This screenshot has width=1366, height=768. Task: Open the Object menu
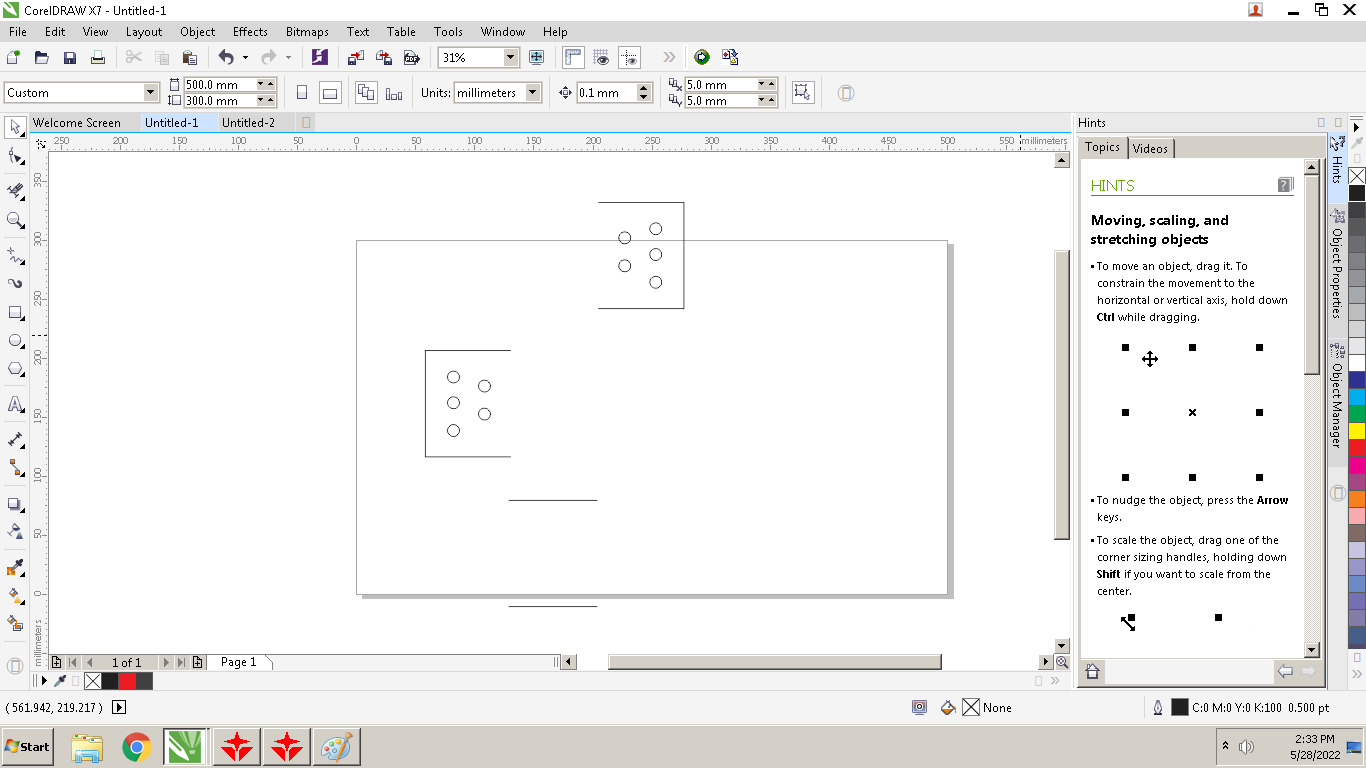pos(198,32)
